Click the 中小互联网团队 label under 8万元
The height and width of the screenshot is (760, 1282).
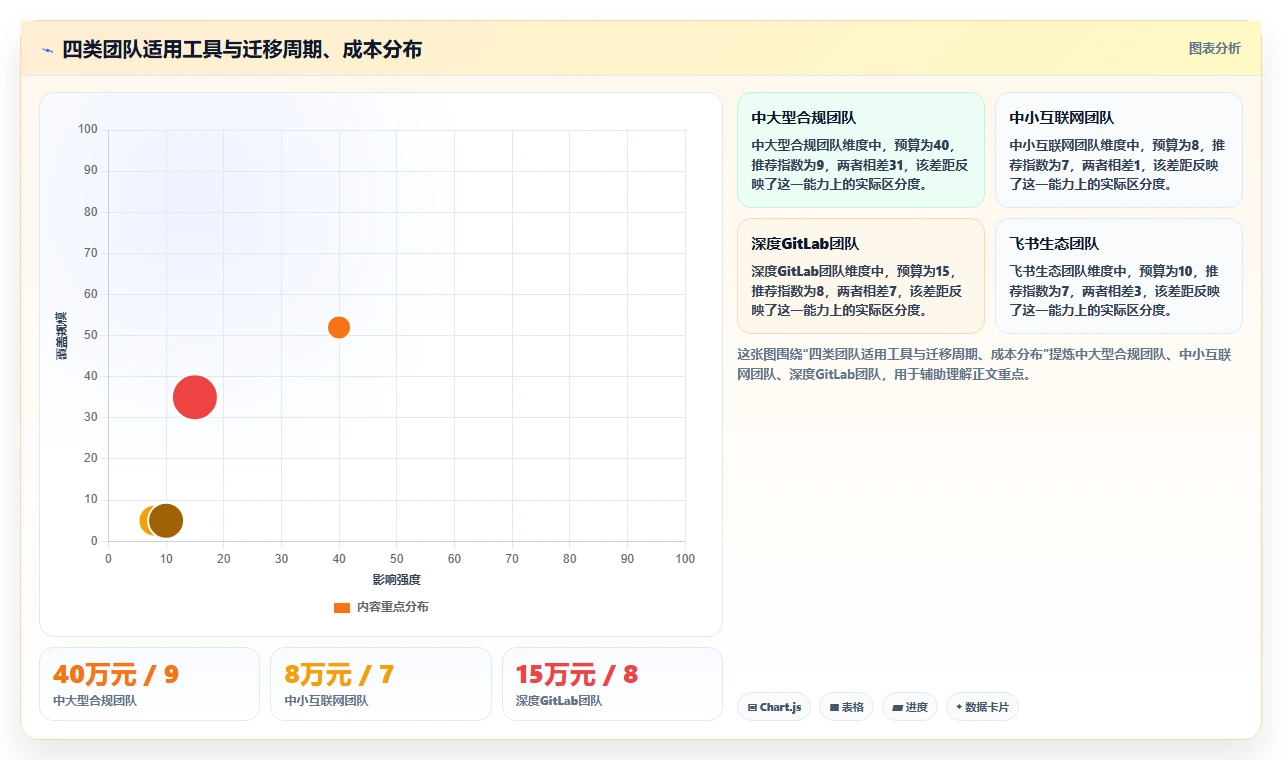tap(326, 701)
